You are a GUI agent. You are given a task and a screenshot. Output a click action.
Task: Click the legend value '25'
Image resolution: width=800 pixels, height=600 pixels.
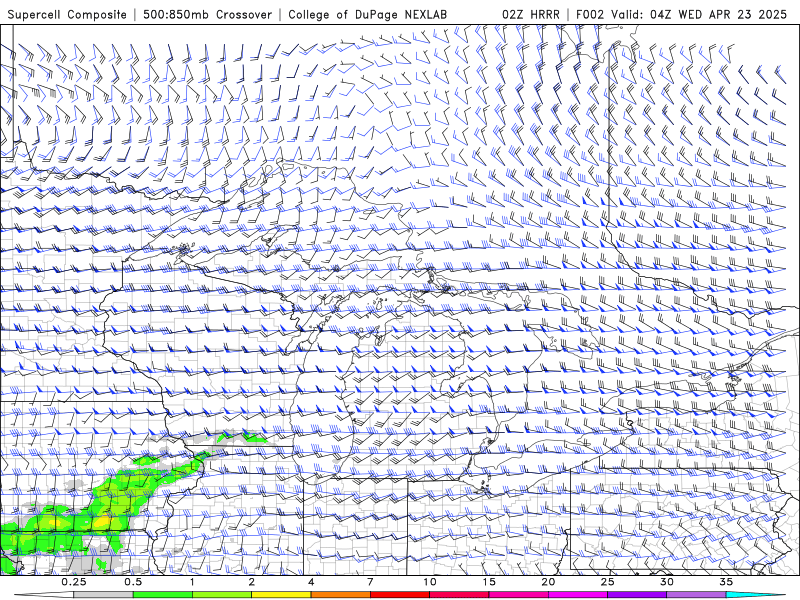point(608,582)
